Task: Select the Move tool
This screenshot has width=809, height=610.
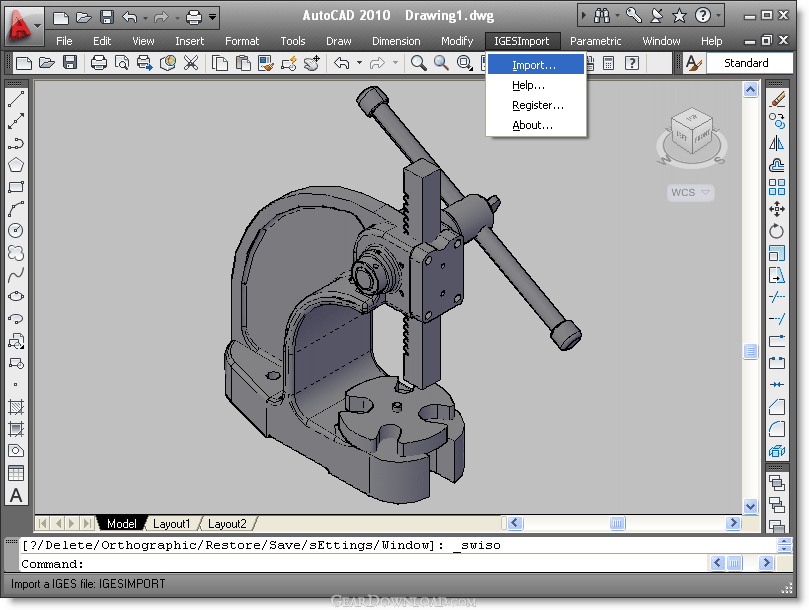Action: 777,209
